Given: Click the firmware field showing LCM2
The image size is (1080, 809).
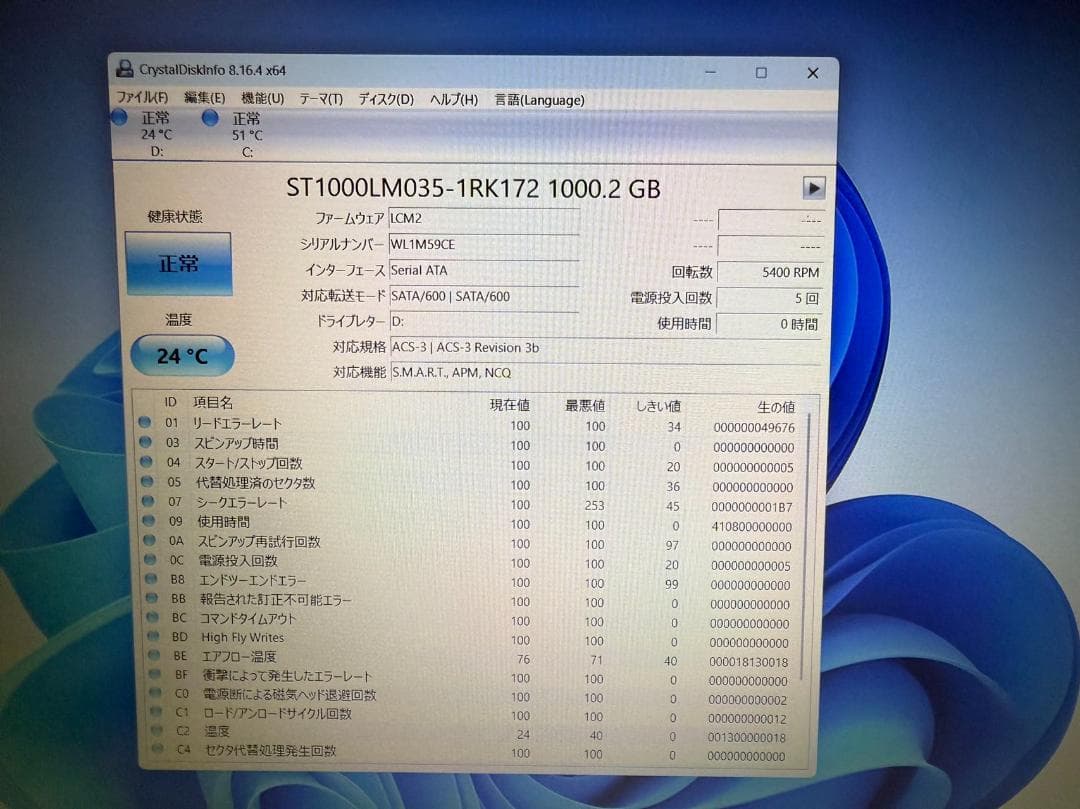Looking at the screenshot, I should (x=483, y=218).
